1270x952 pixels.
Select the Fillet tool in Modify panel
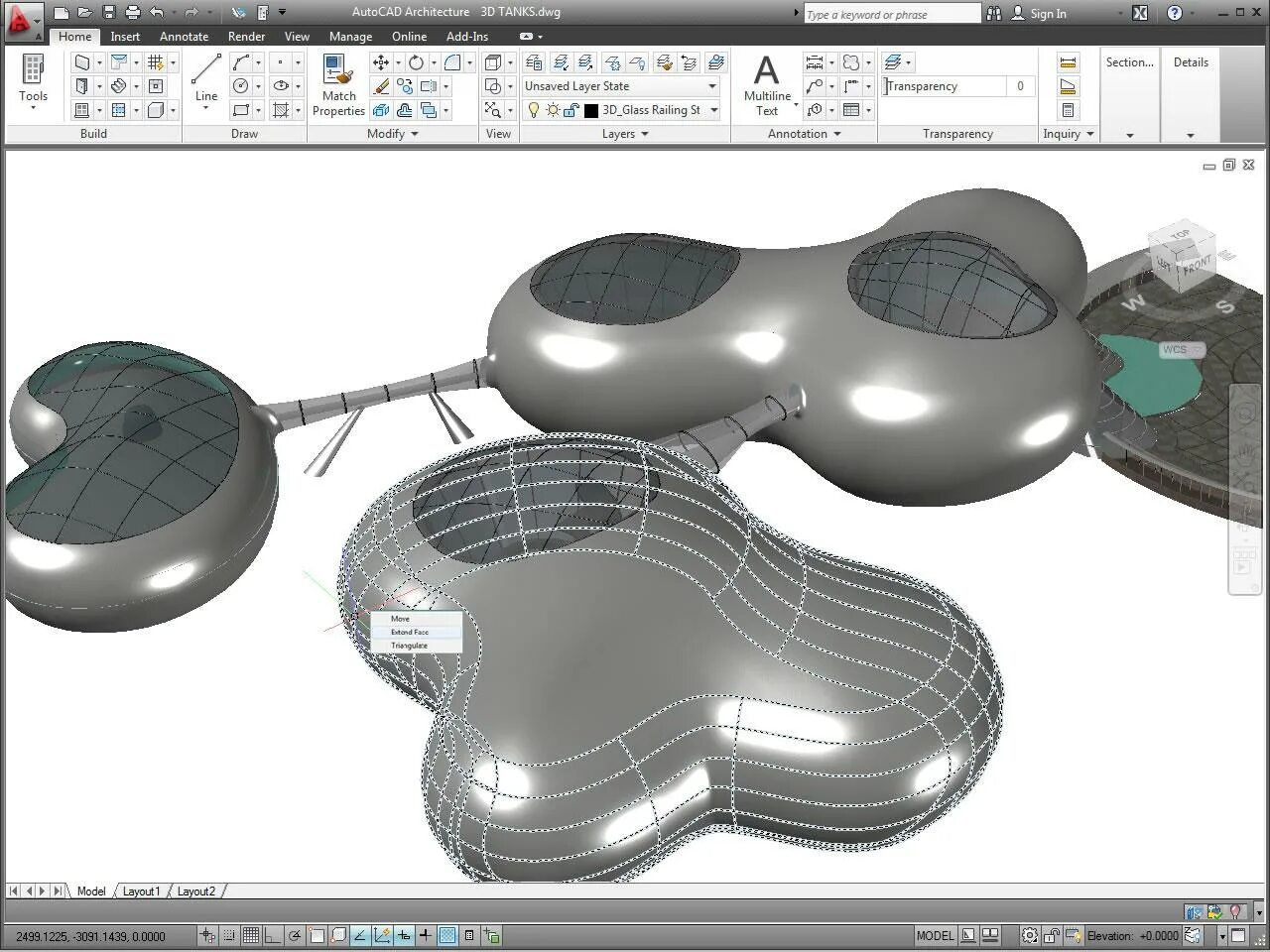[x=452, y=62]
